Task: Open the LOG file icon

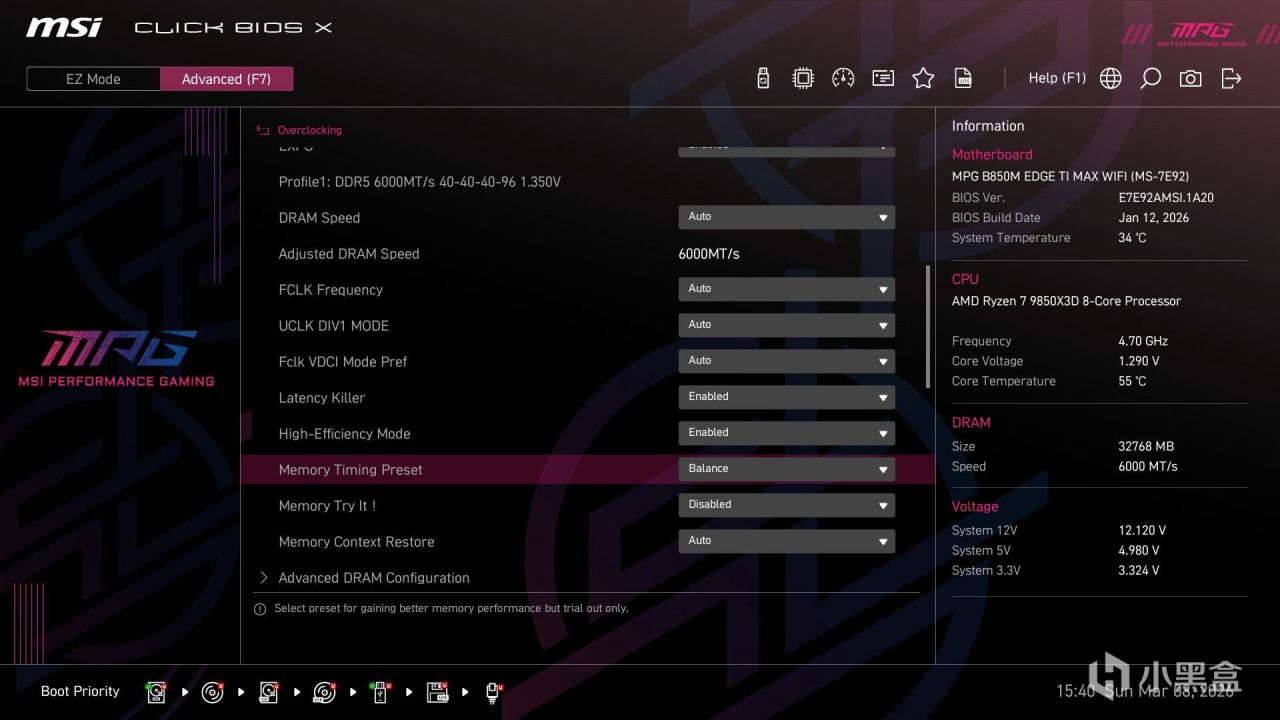Action: (x=963, y=78)
